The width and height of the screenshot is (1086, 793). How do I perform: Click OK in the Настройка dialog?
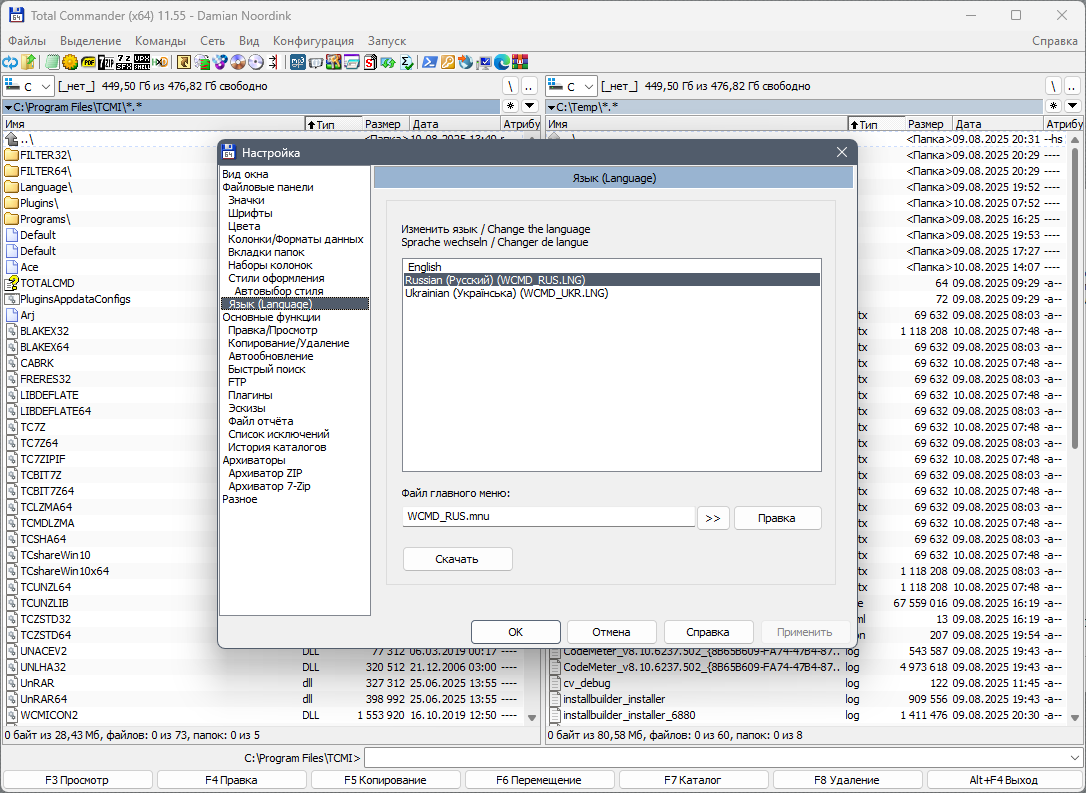click(x=516, y=632)
